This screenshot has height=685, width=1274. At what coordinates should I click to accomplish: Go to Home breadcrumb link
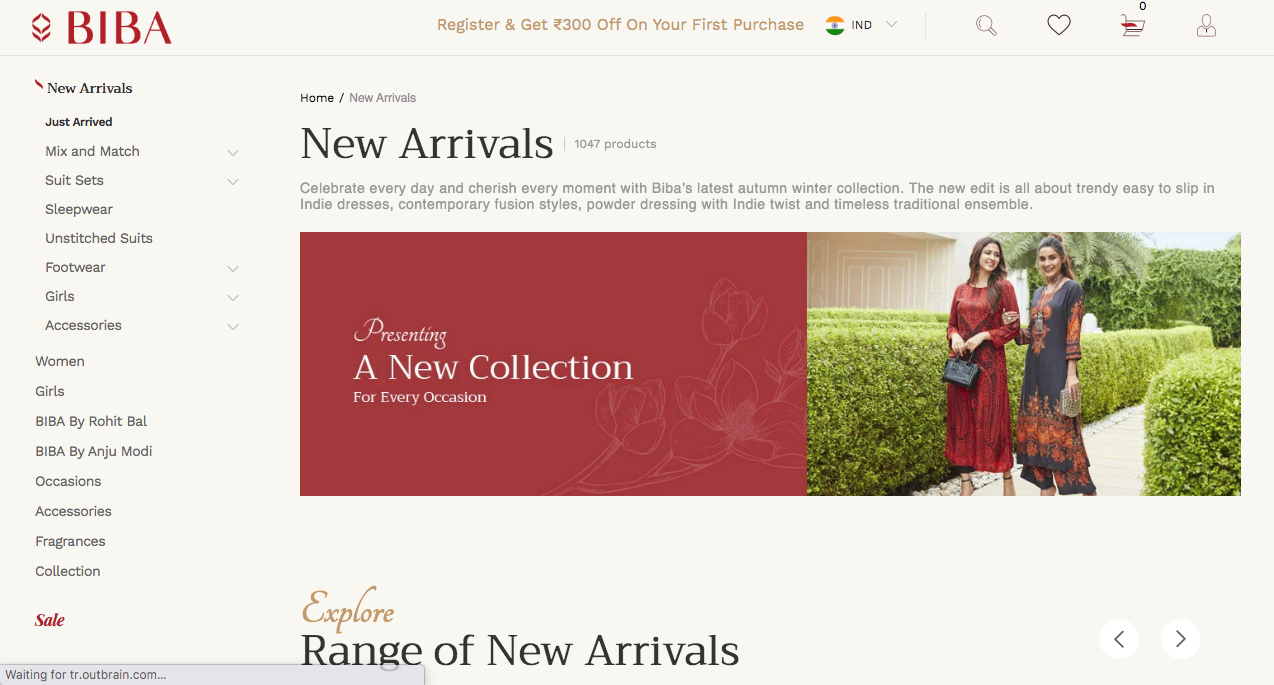317,98
